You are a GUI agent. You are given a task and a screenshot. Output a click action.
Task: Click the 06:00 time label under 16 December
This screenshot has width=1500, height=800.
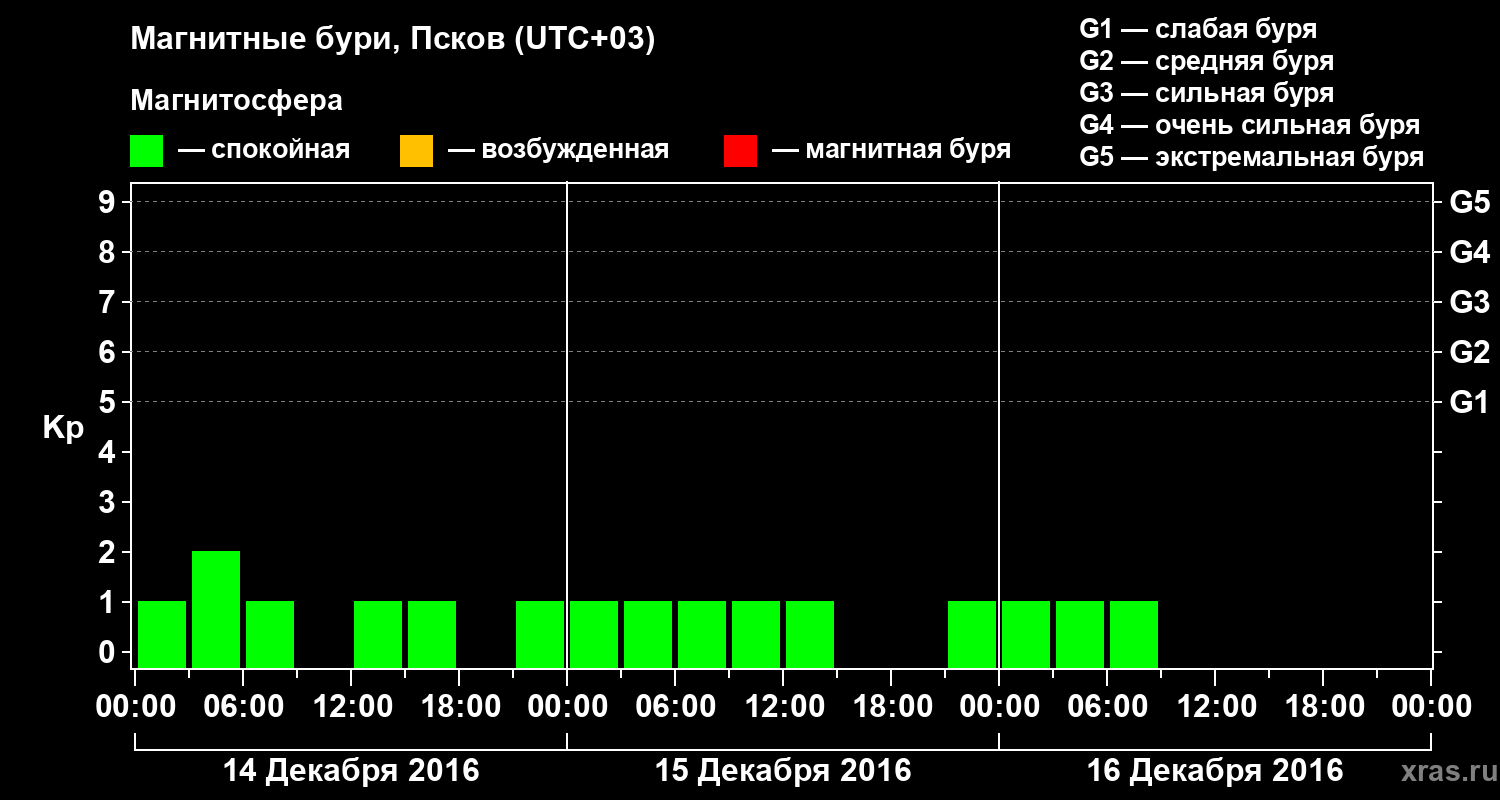(x=1107, y=707)
